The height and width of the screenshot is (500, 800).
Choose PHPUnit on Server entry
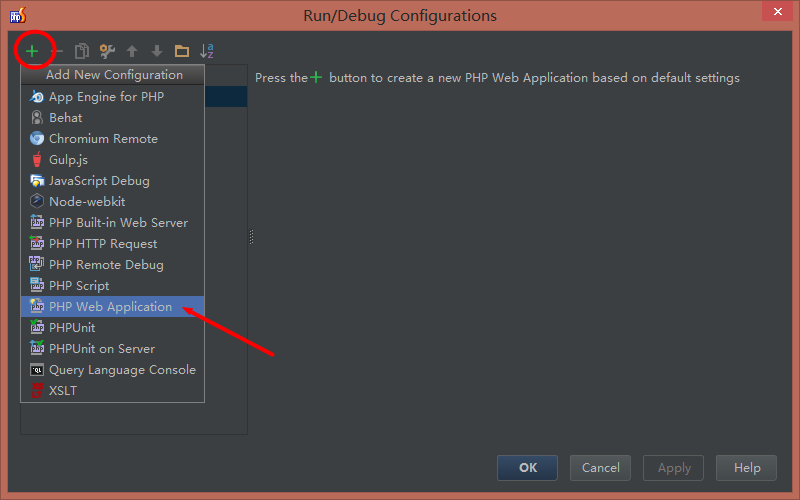point(112,348)
